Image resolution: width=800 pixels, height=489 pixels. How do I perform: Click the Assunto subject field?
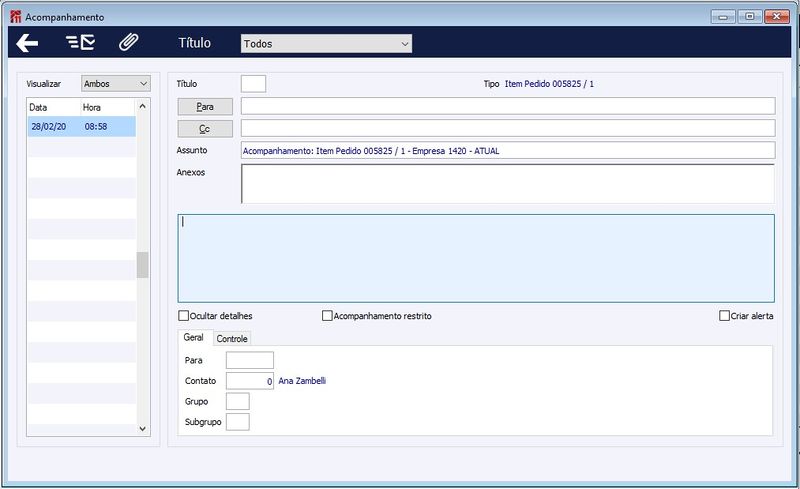click(x=508, y=151)
